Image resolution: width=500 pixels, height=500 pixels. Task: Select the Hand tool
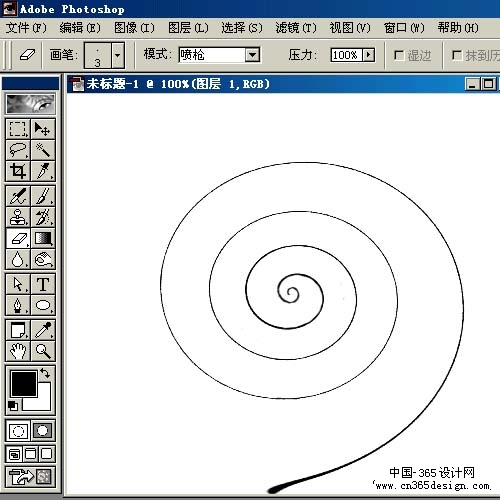[18, 351]
